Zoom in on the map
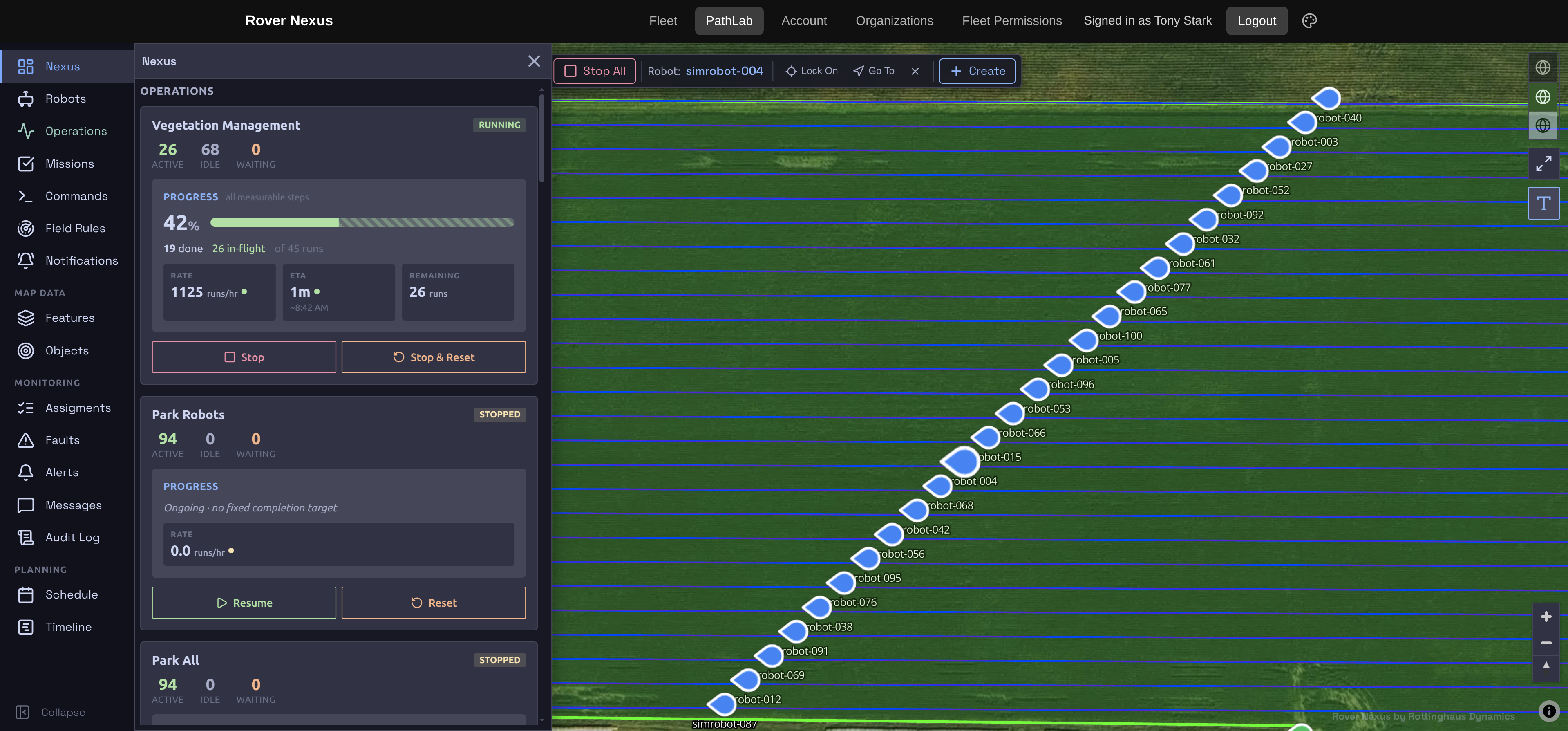The height and width of the screenshot is (731, 1568). click(1546, 617)
